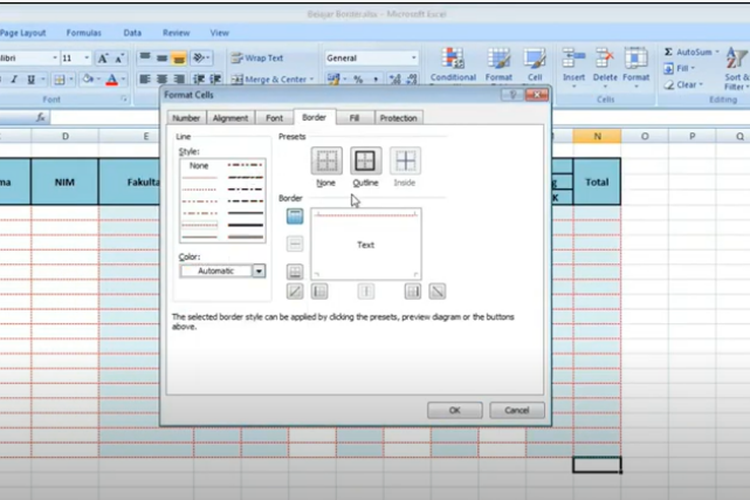750x500 pixels.
Task: Switch to the Fill tab
Action: pyautogui.click(x=354, y=118)
